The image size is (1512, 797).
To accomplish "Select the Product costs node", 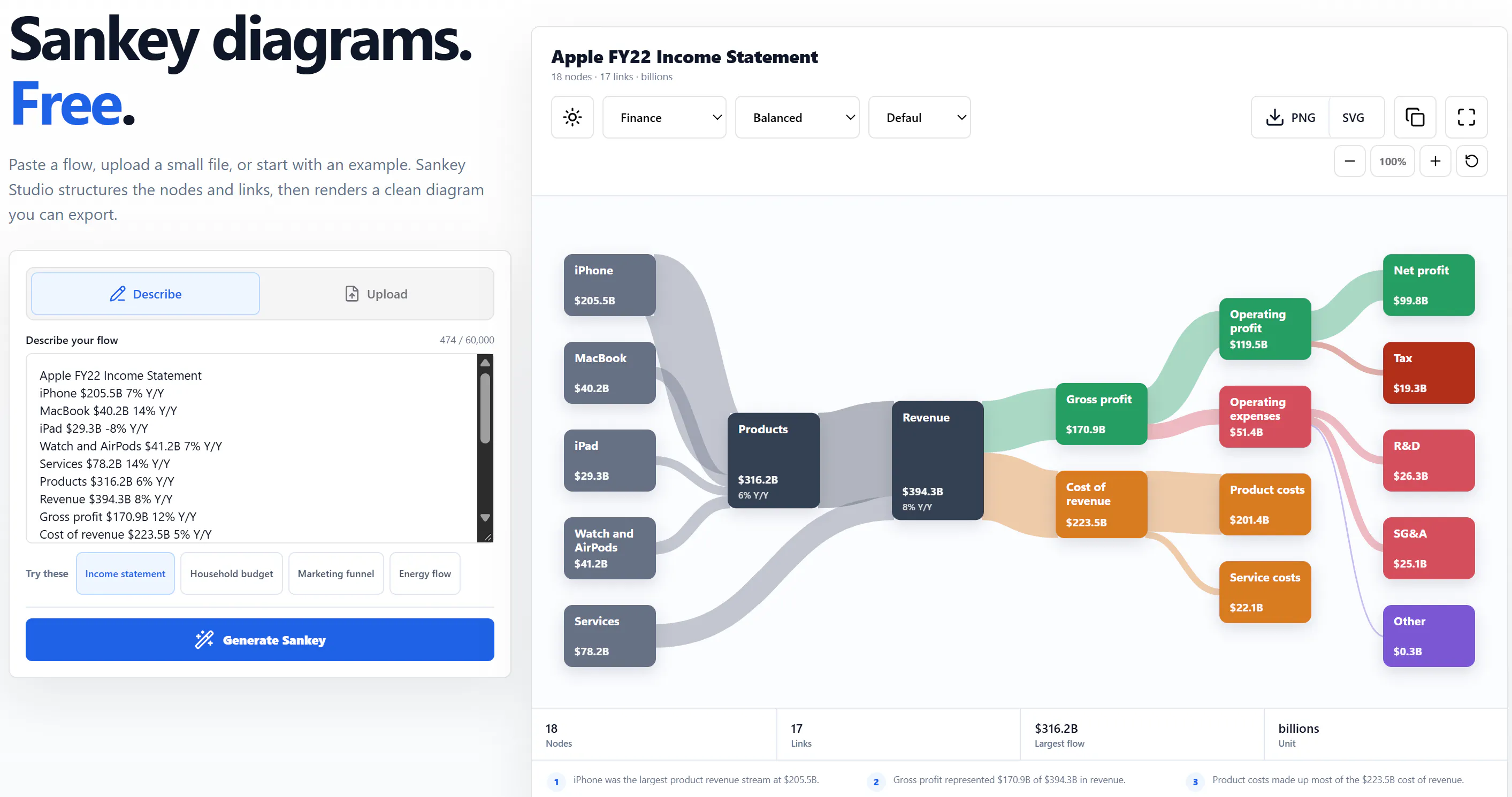I will coord(1265,504).
